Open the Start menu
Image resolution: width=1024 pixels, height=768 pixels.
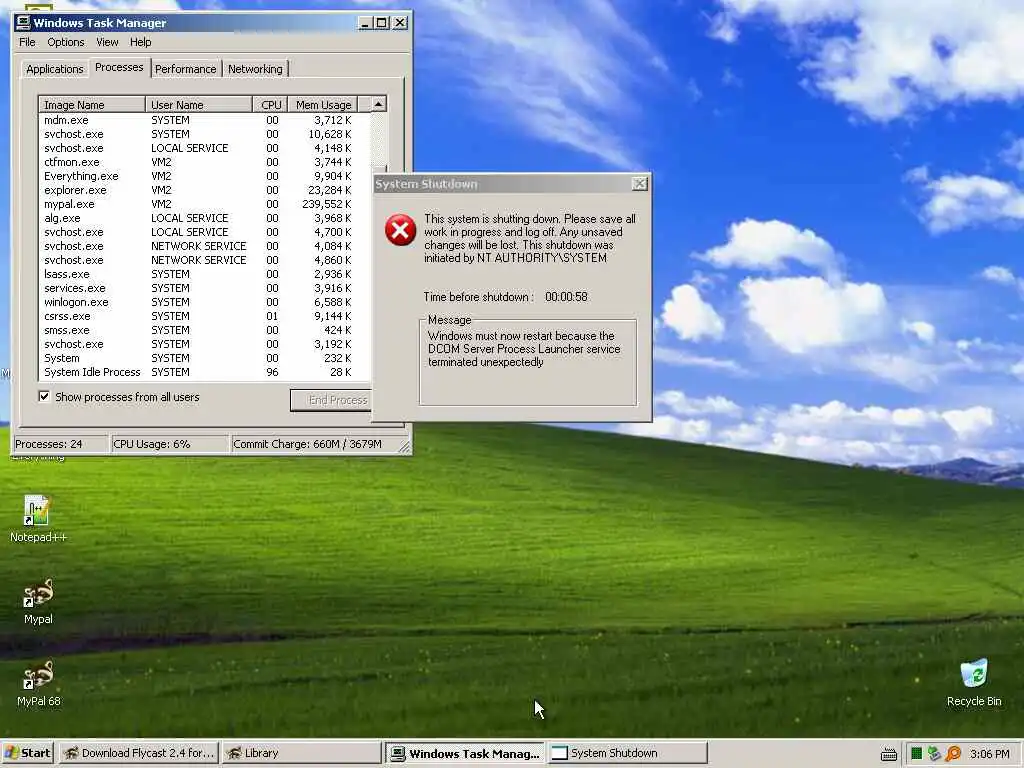pyautogui.click(x=28, y=753)
